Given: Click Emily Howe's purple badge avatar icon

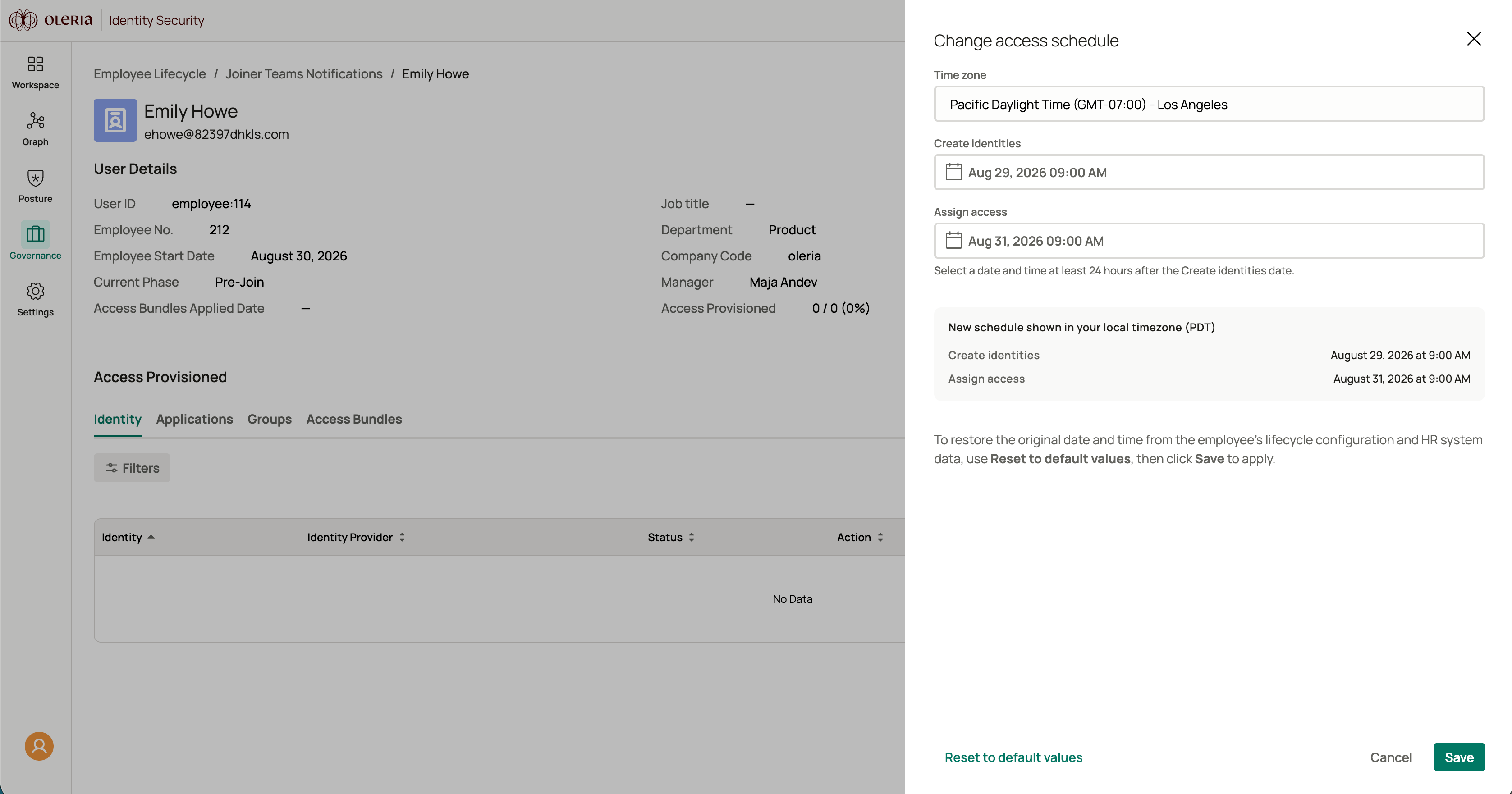Looking at the screenshot, I should coord(115,120).
